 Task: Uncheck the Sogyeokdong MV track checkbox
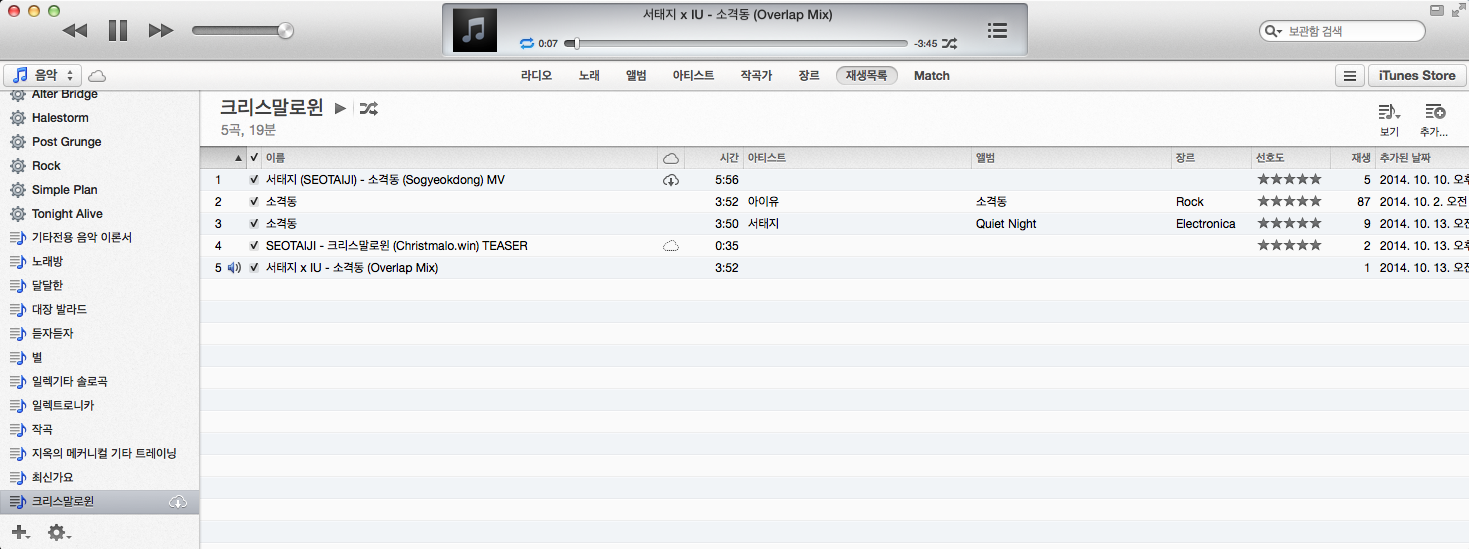click(x=254, y=180)
